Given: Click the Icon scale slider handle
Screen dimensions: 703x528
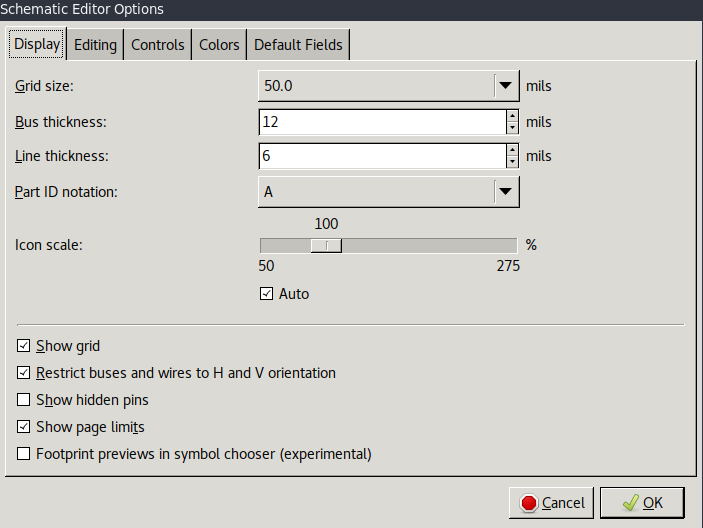Looking at the screenshot, I should click(x=326, y=246).
